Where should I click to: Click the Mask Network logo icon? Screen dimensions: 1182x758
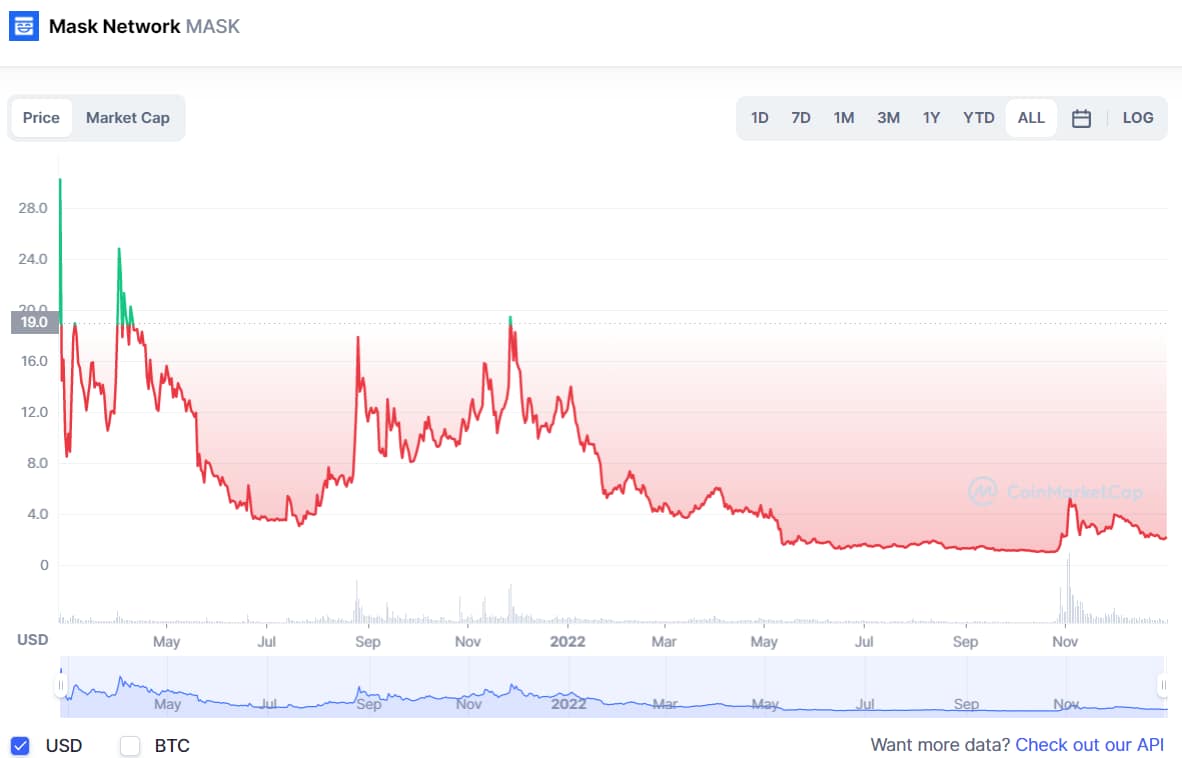[x=24, y=26]
